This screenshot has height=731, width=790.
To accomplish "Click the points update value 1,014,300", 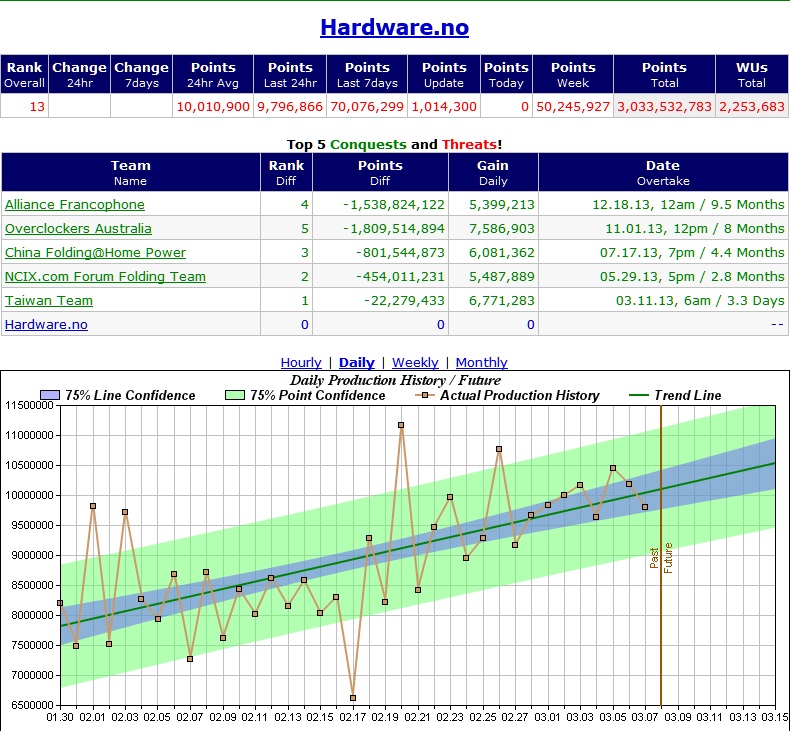I will coord(444,107).
